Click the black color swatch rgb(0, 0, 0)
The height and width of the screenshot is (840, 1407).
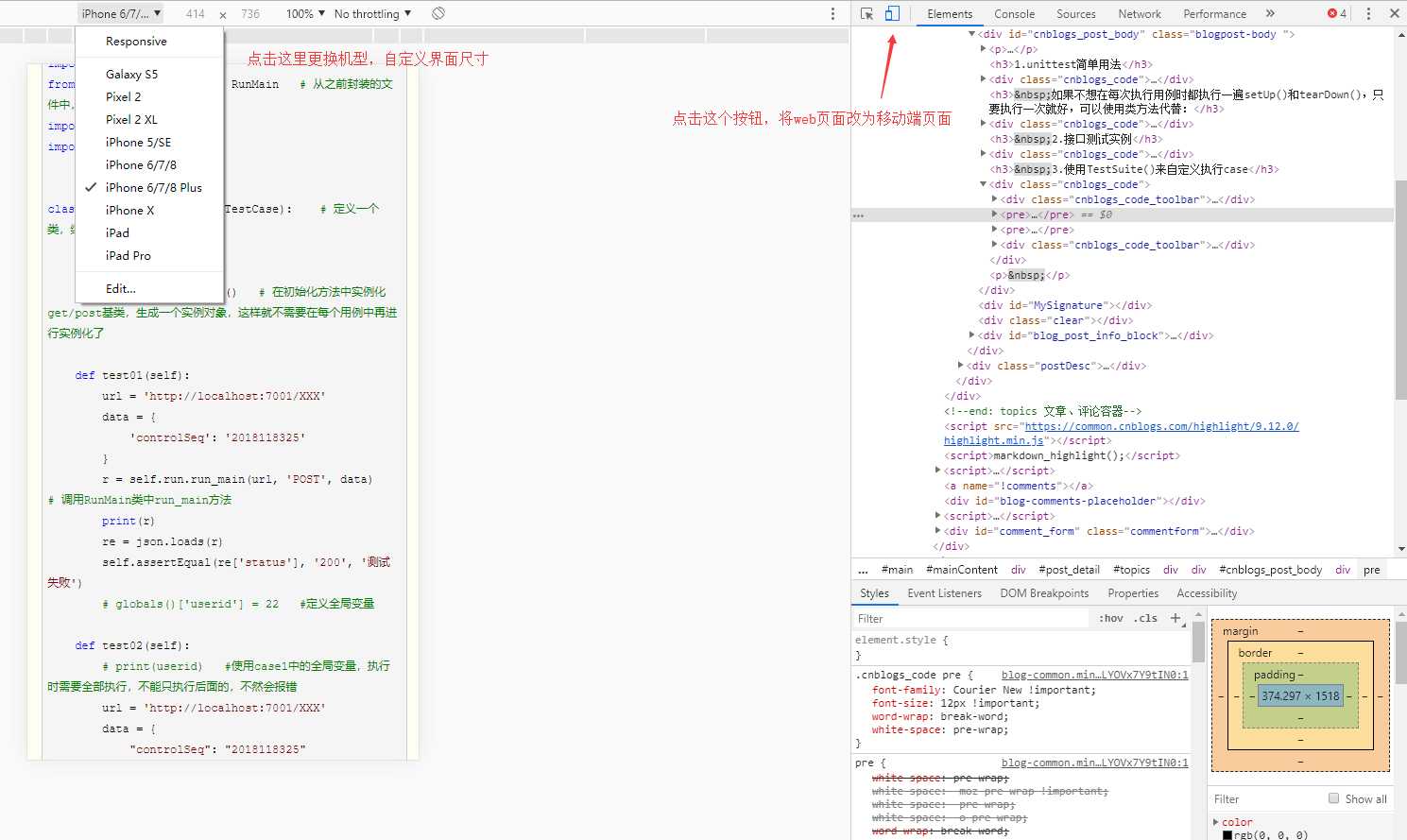pyautogui.click(x=1227, y=835)
